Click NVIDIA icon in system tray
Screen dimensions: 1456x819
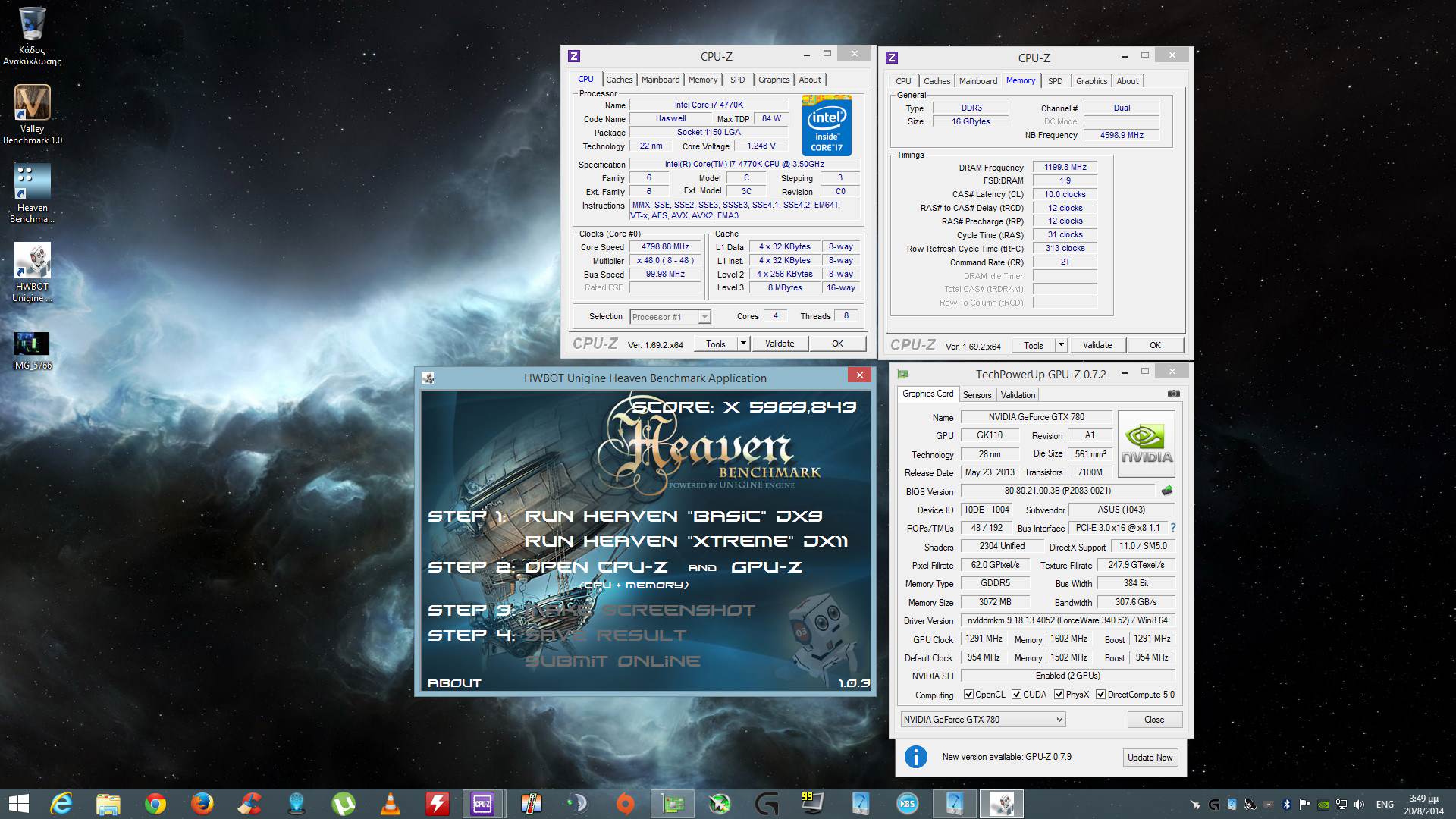[1323, 805]
